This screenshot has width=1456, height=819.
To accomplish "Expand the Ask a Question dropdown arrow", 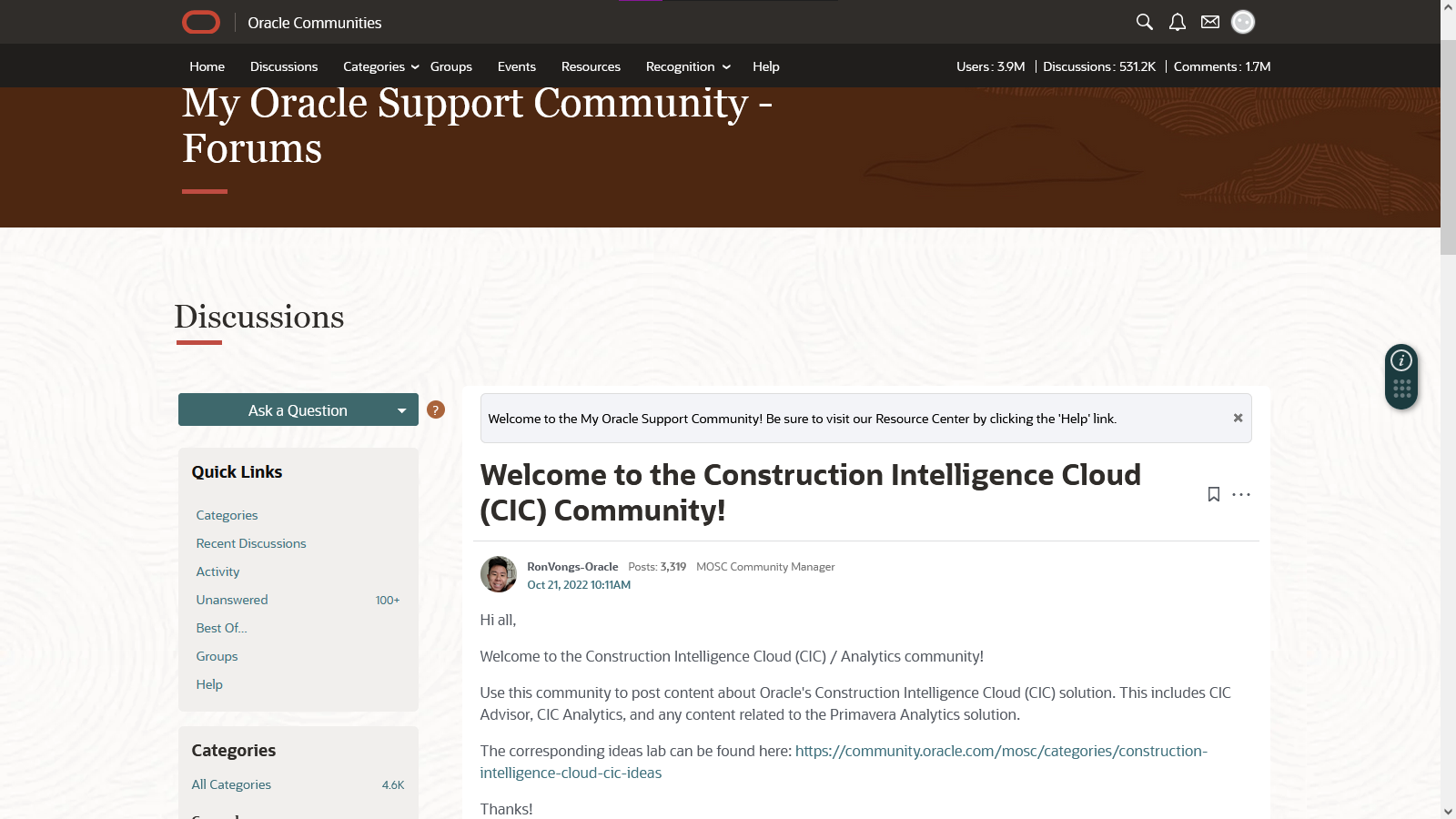I will pyautogui.click(x=401, y=410).
